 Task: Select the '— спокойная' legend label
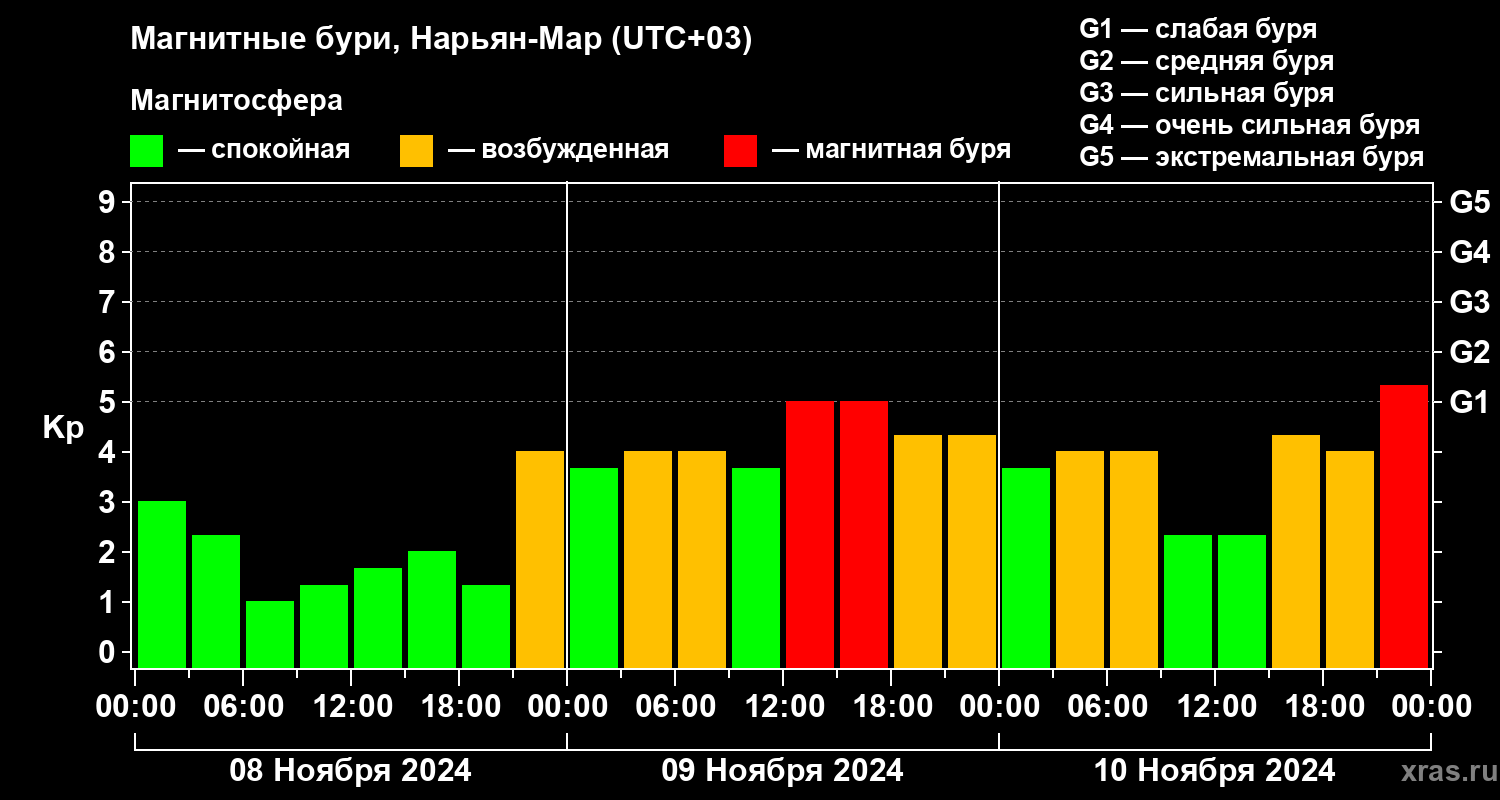[x=264, y=150]
